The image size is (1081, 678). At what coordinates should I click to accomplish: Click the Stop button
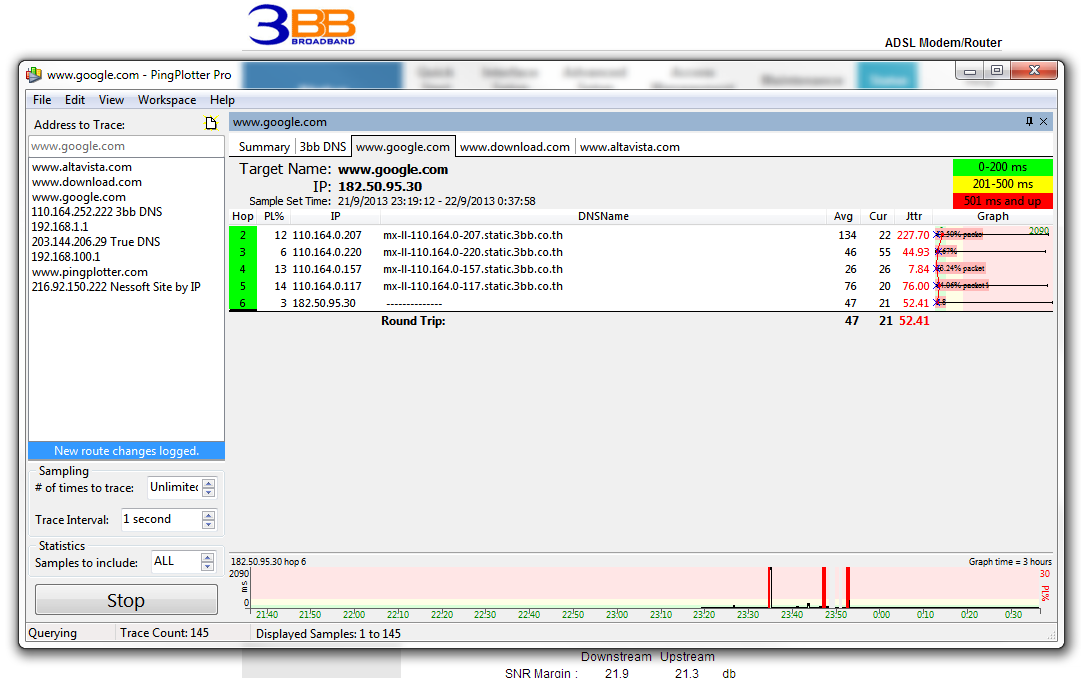click(x=126, y=600)
